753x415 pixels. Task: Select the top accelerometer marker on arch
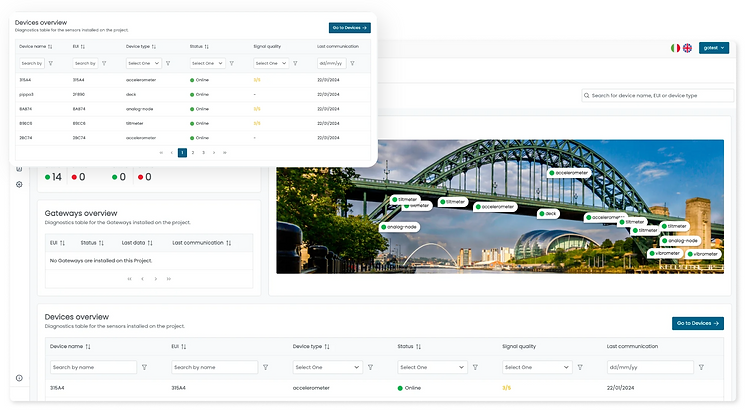pos(569,173)
